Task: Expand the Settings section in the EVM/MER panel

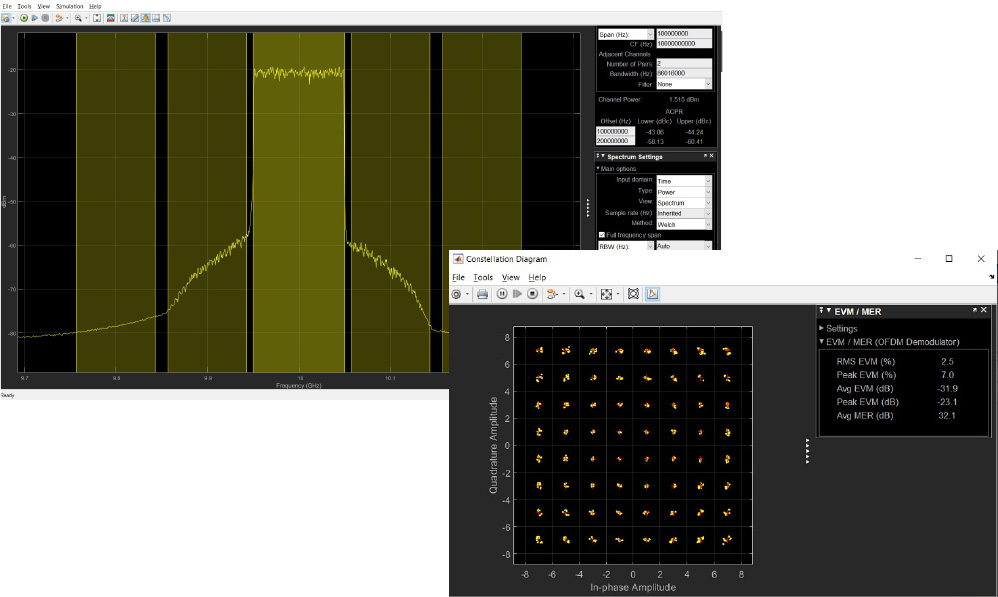Action: pos(821,329)
